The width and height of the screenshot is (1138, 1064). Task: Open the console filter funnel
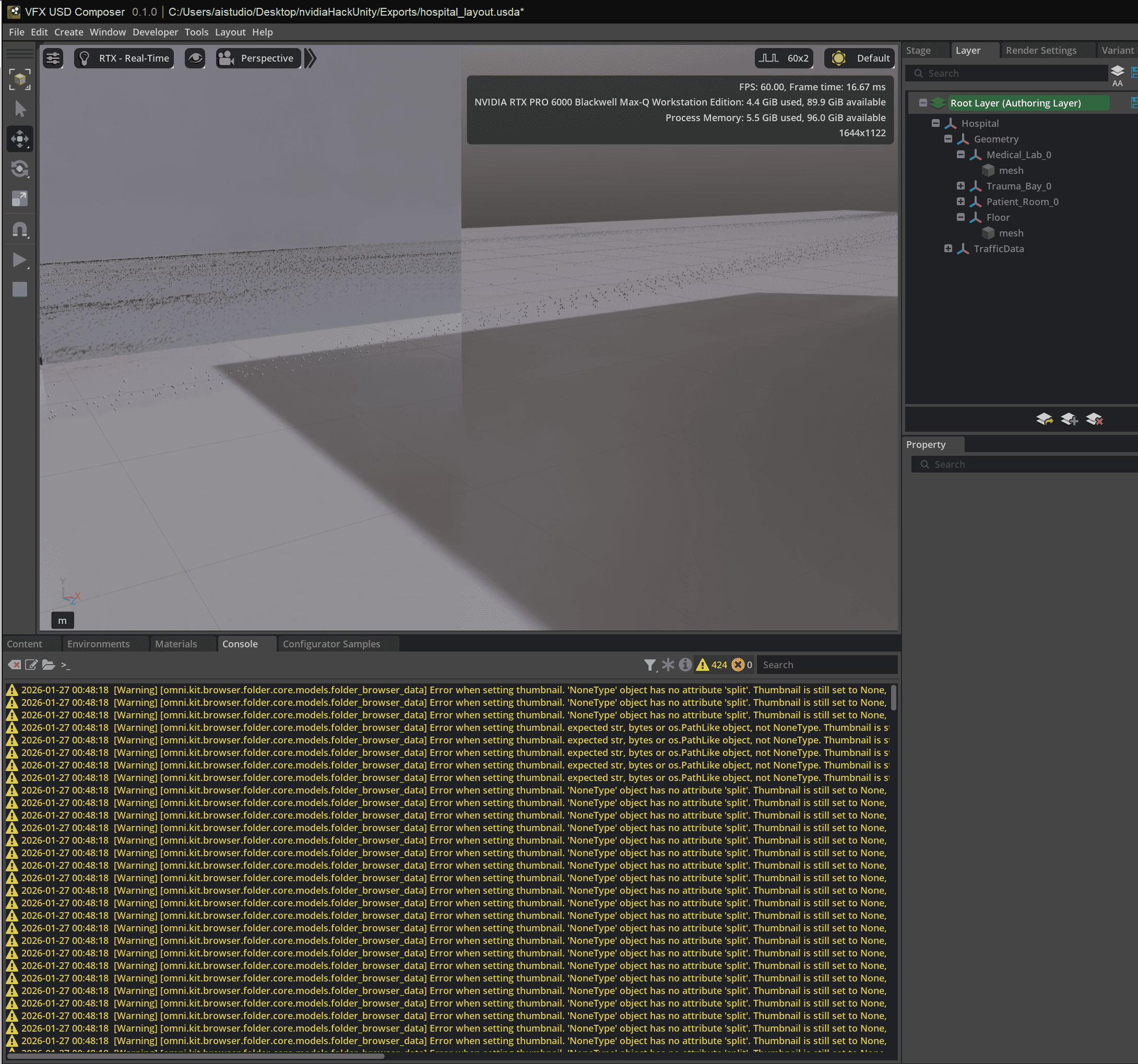[650, 665]
